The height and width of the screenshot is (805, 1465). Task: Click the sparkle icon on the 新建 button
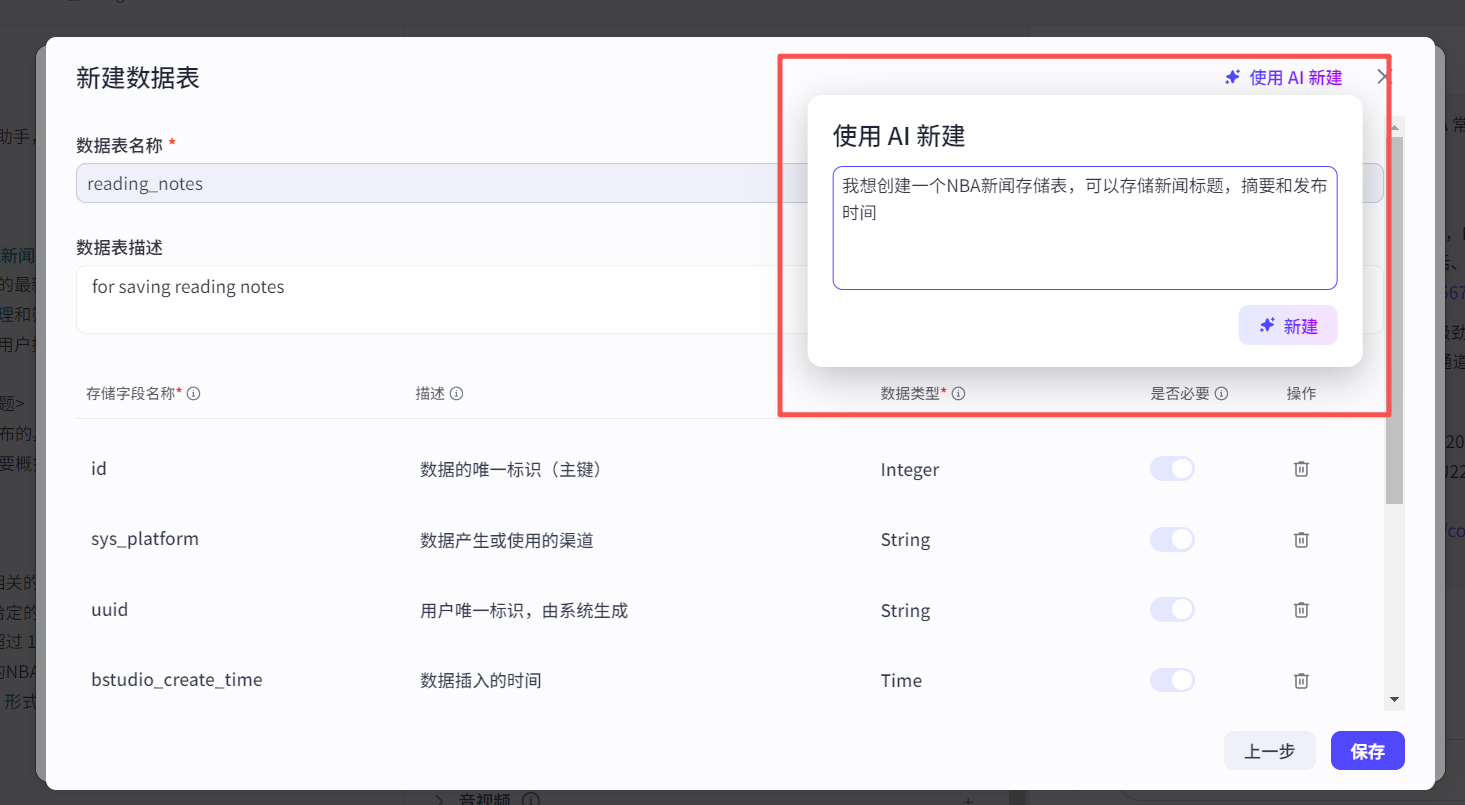(x=1267, y=325)
